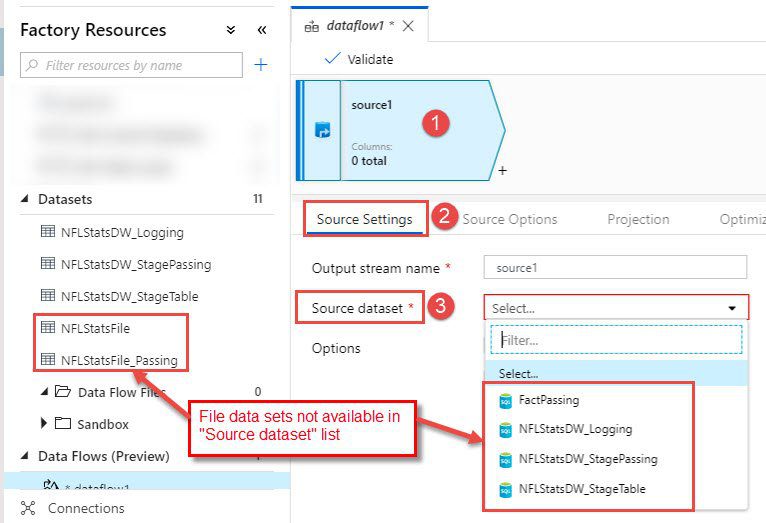Click table icon of NFLStatsDW_StagePassing
This screenshot has width=766, height=523.
[x=48, y=263]
